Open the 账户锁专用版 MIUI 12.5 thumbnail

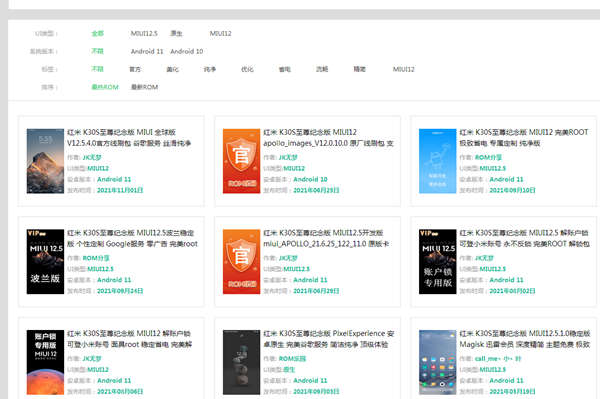pos(437,261)
